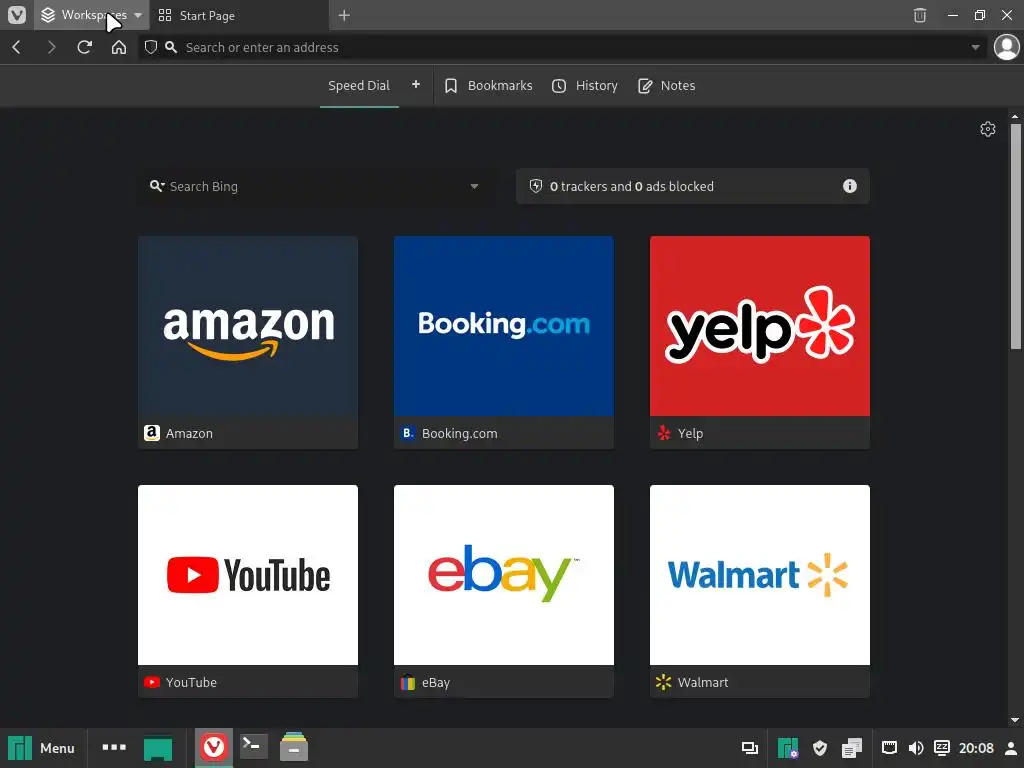Screen dimensions: 1024x768
Task: Open the Workspaces dropdown
Action: pos(91,15)
